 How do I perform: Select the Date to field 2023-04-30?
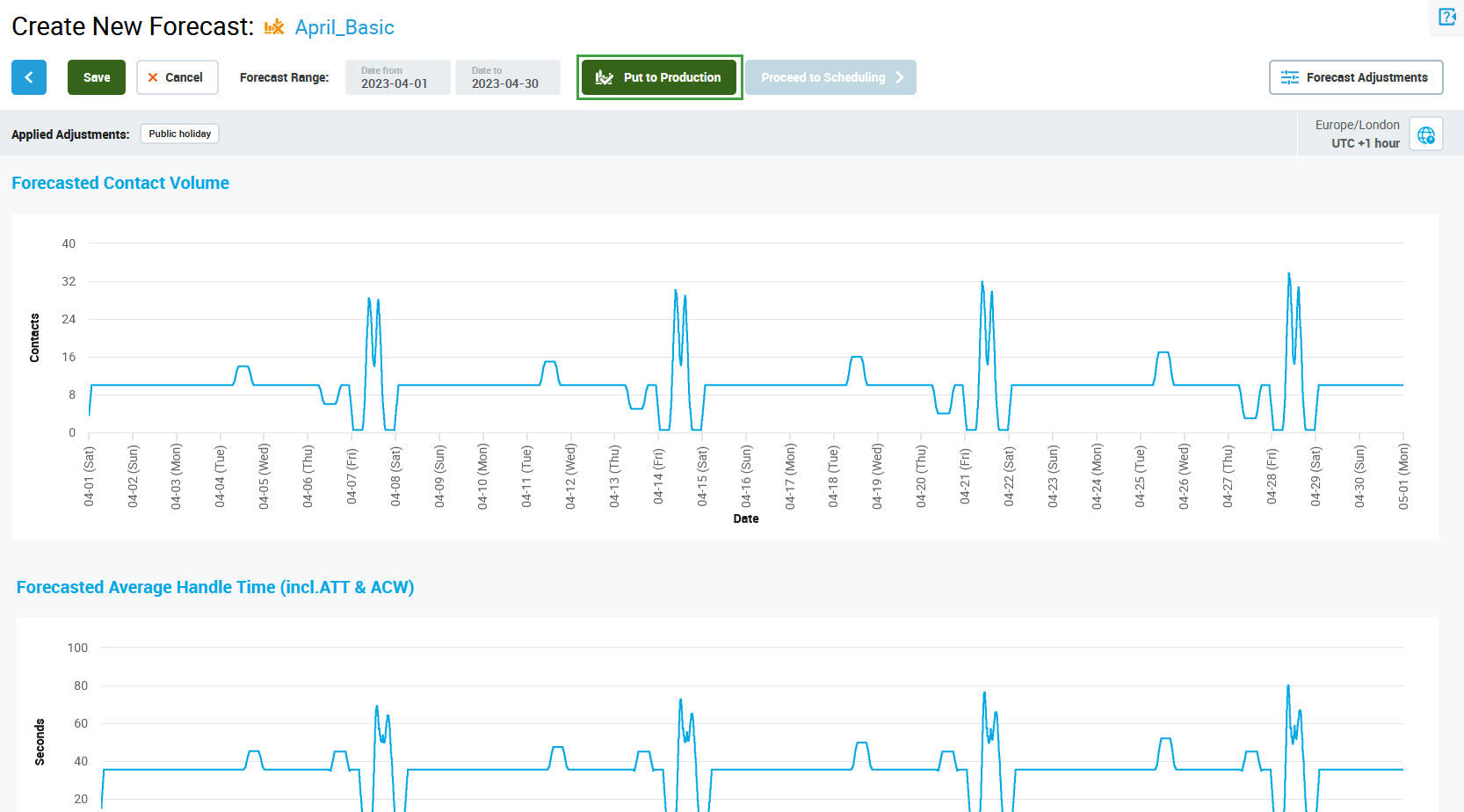[x=507, y=77]
